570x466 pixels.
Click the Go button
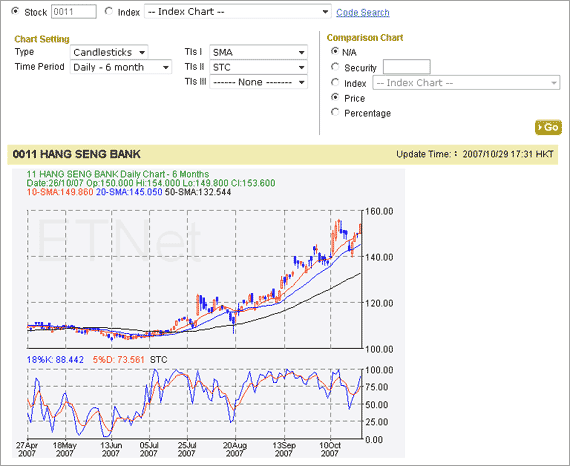coord(548,127)
